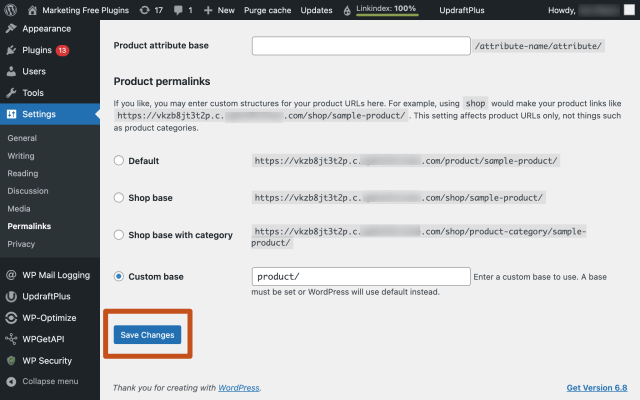Open the Tools menu label

pyautogui.click(x=33, y=93)
